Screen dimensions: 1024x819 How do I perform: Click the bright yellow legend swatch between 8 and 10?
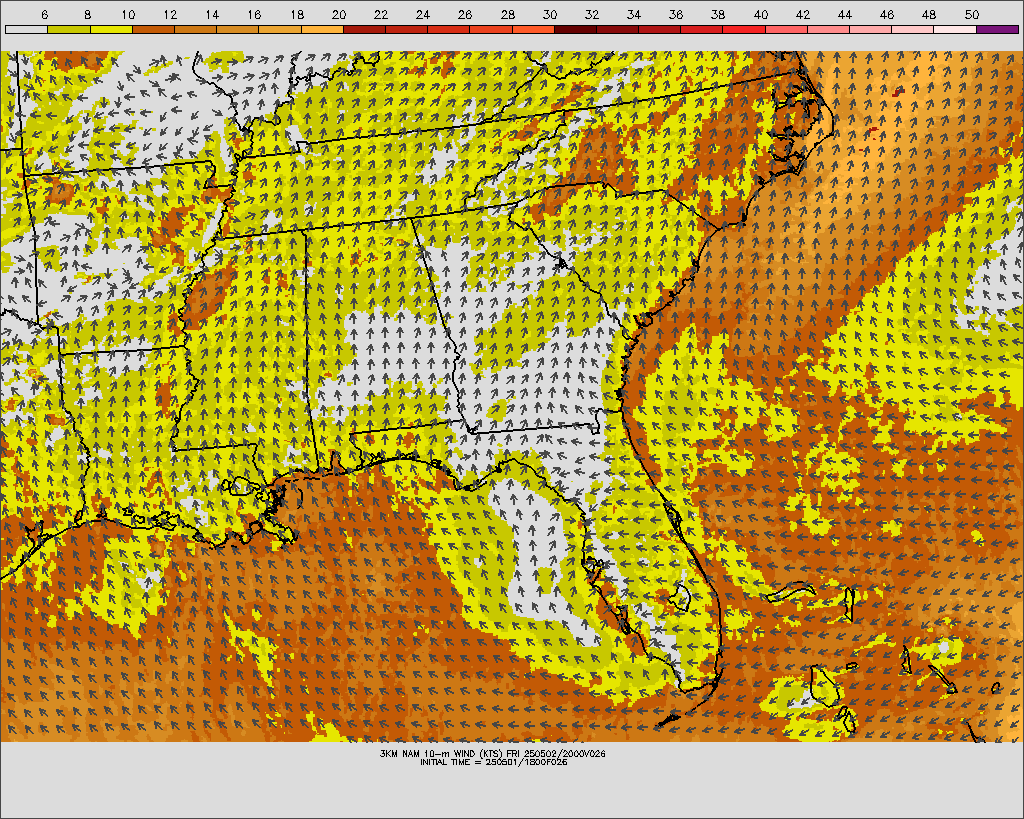click(111, 29)
